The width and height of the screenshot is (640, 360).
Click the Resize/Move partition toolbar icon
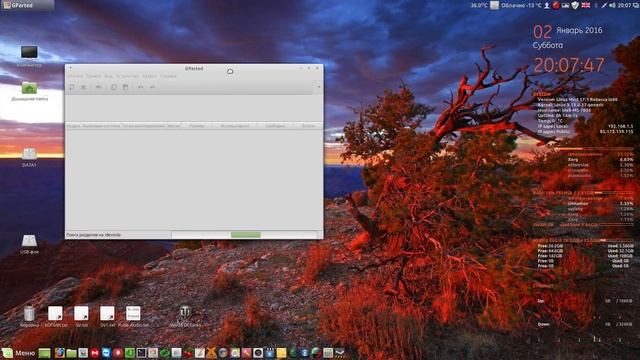point(99,87)
